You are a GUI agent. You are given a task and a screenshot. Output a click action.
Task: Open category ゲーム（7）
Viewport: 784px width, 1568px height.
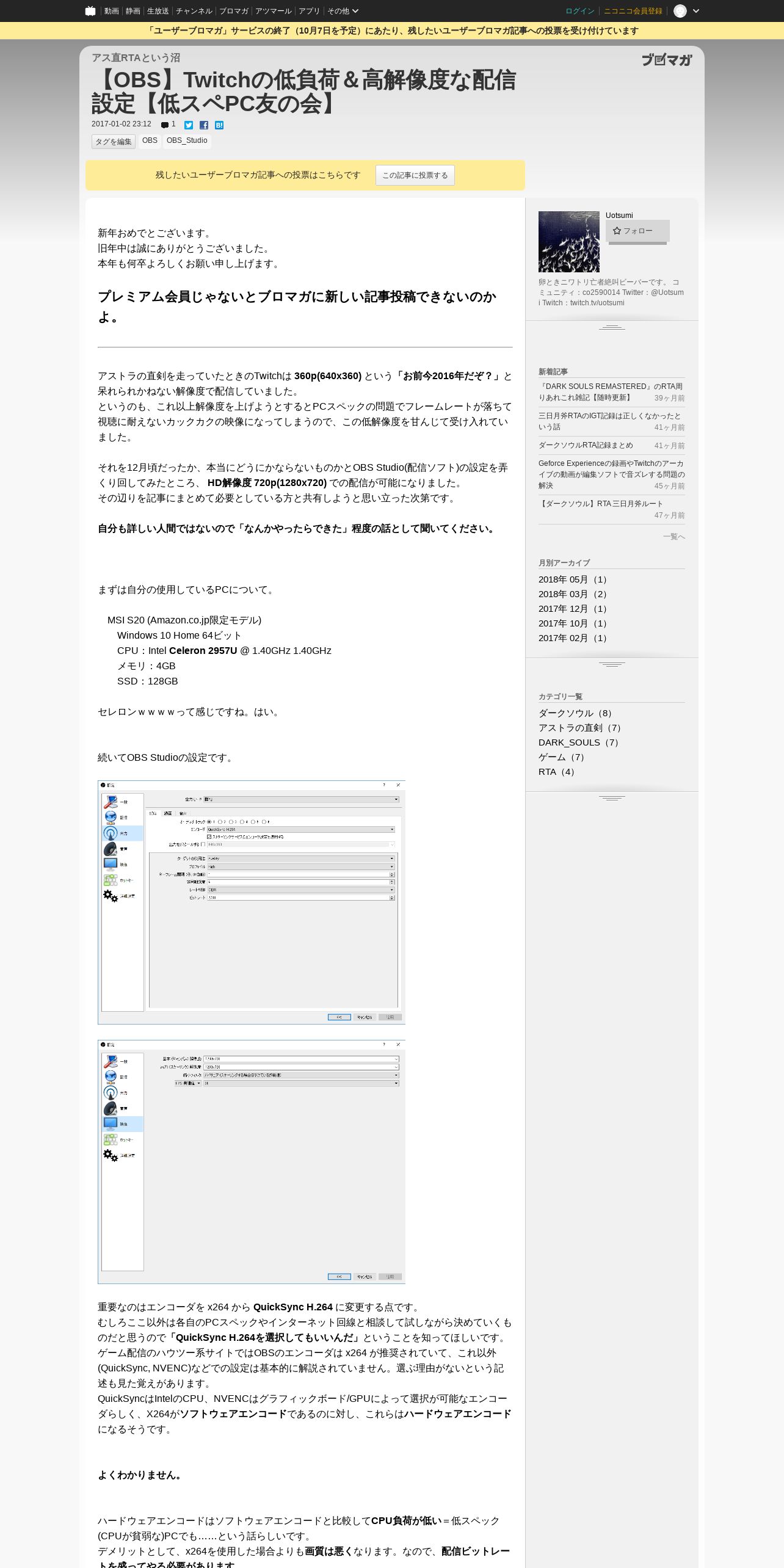[564, 757]
